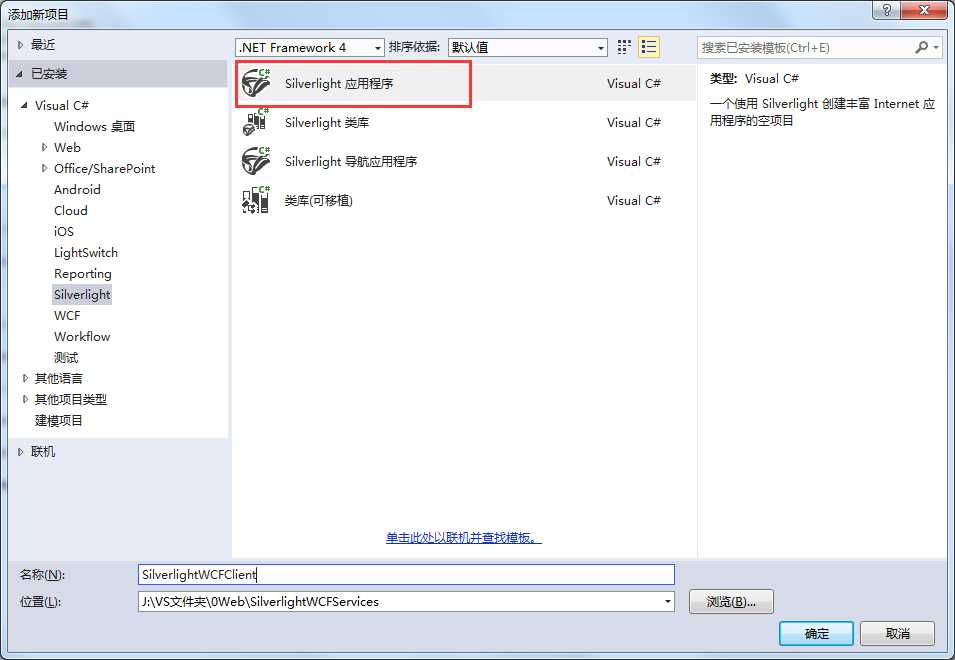Click the 取消 button
955x660 pixels.
click(x=897, y=634)
